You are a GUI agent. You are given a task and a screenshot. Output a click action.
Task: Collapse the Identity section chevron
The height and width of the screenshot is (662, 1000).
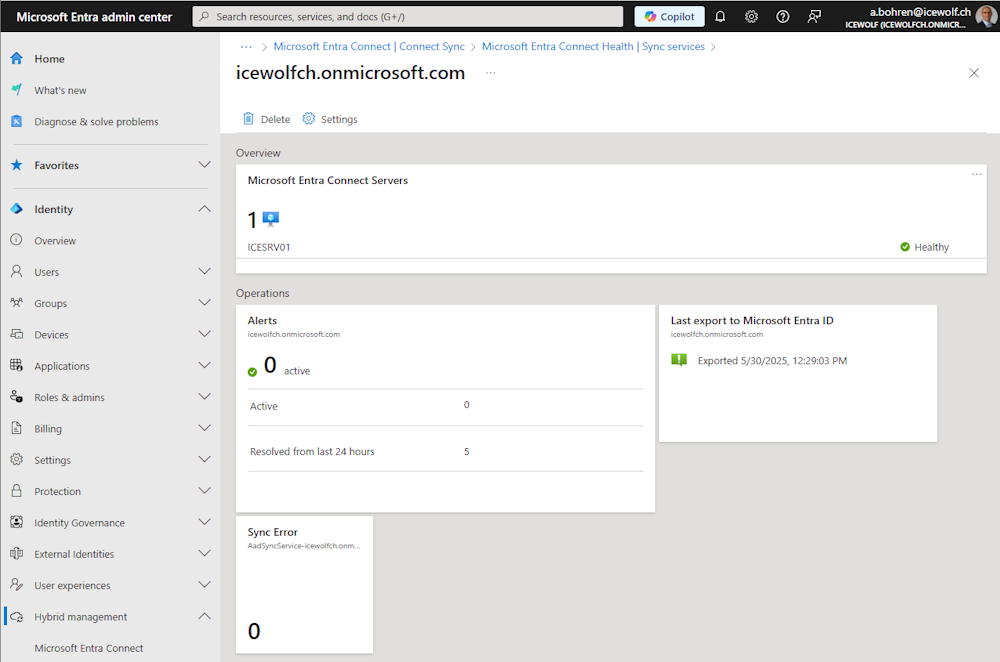[x=204, y=209]
